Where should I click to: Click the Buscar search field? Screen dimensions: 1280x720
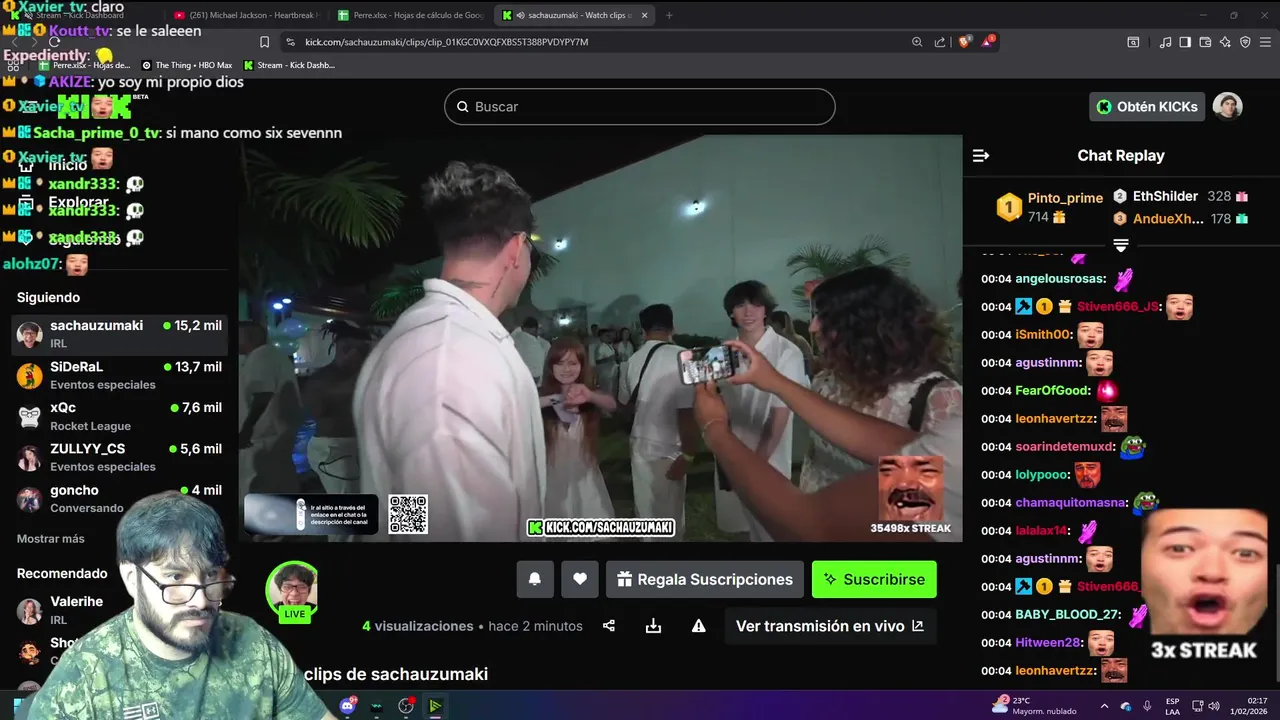(x=639, y=107)
